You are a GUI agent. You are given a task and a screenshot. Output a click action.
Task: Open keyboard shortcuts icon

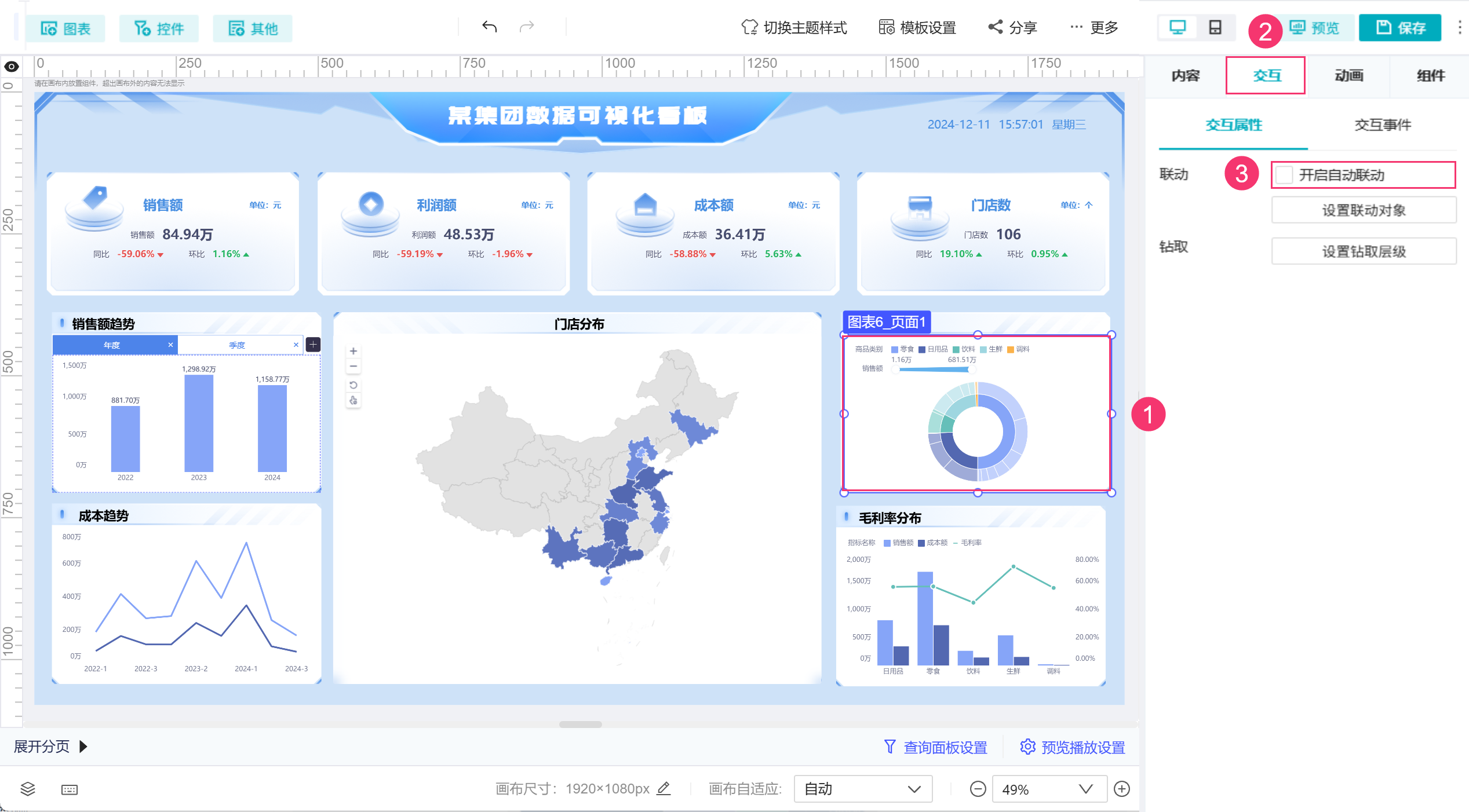(x=70, y=789)
